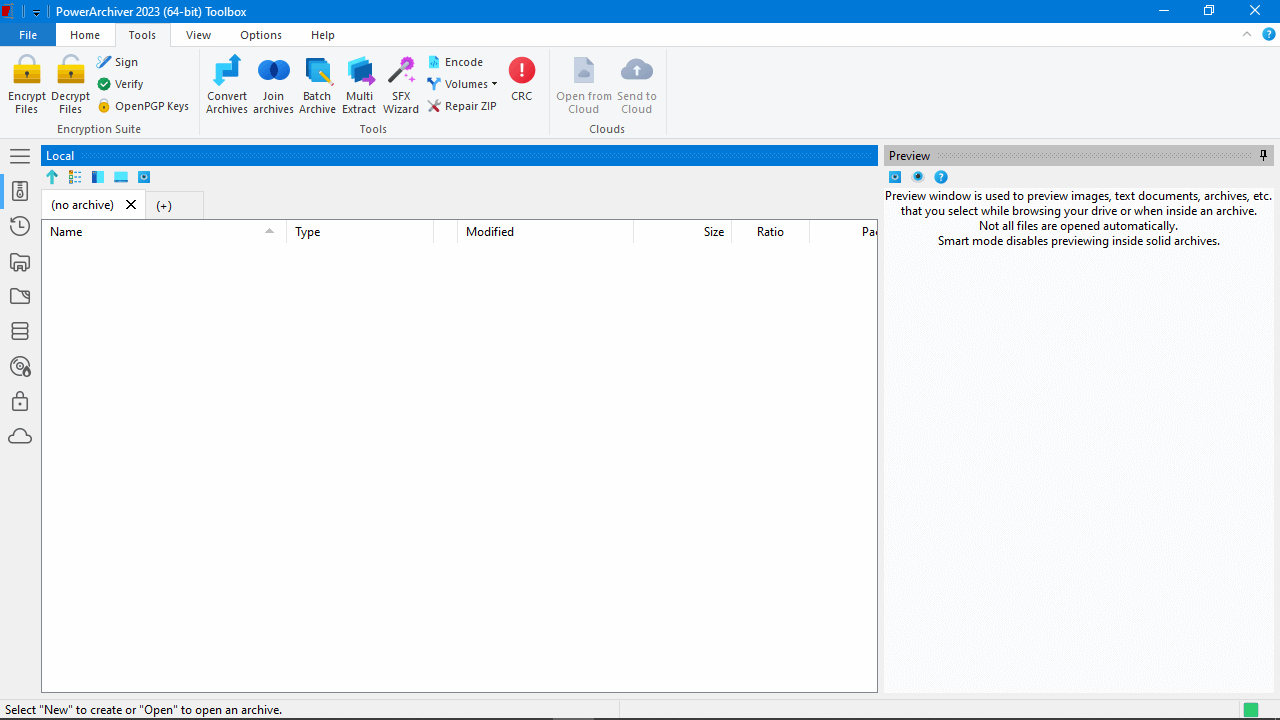The height and width of the screenshot is (720, 1280).
Task: Click the first blue Preview toolbar icon
Action: click(895, 177)
